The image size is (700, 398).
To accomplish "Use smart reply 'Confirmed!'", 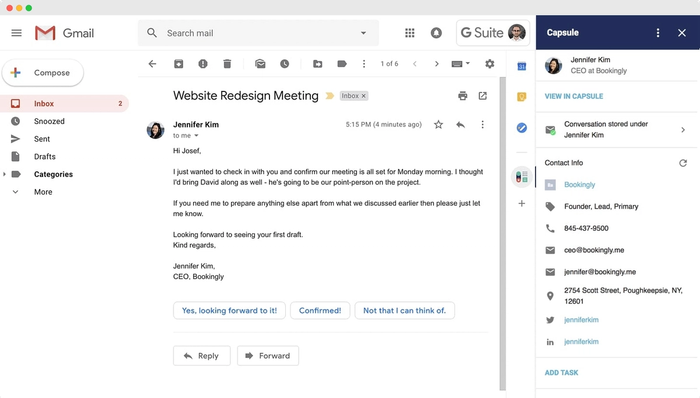I will [320, 311].
